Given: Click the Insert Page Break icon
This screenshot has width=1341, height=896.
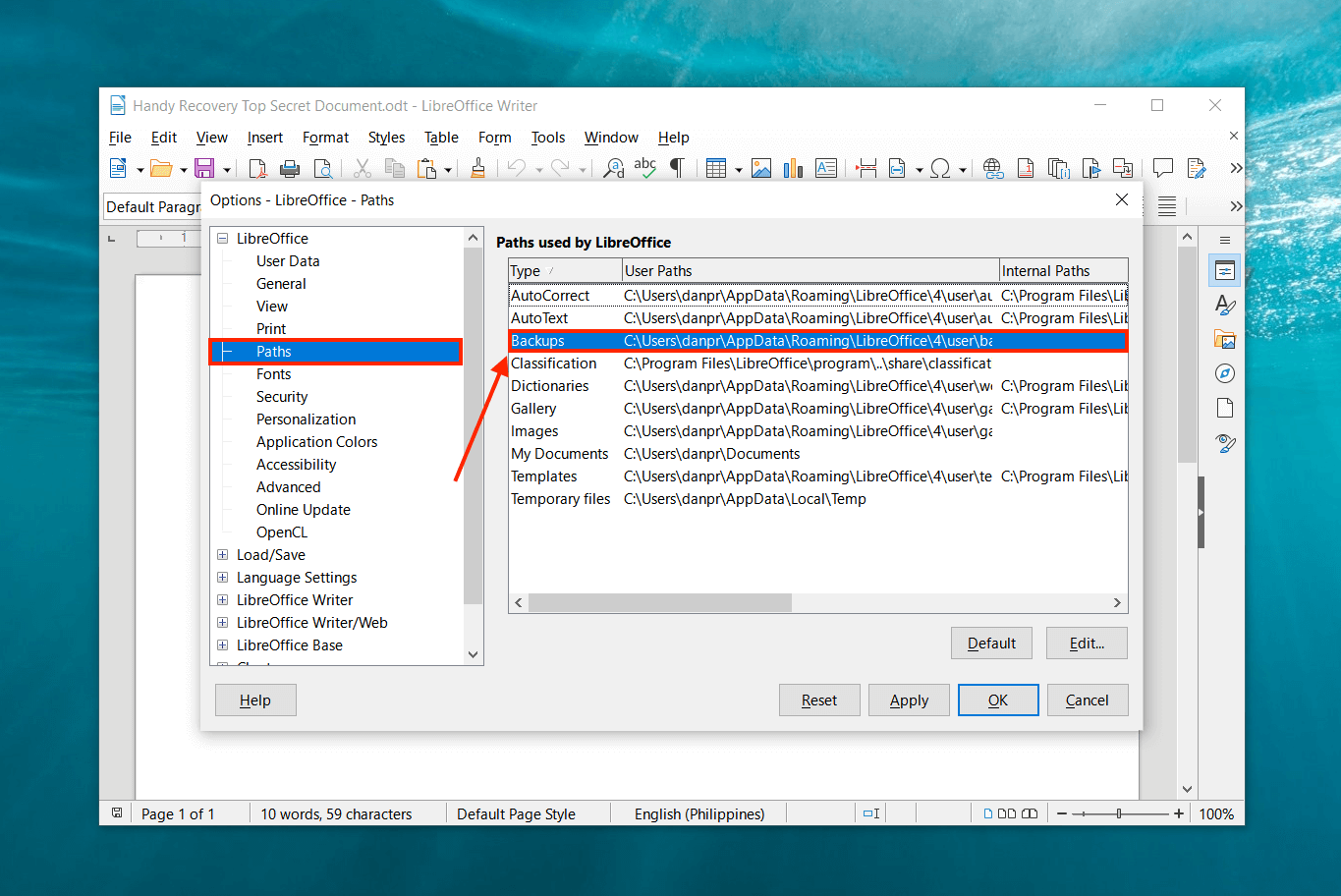Looking at the screenshot, I should 866,168.
